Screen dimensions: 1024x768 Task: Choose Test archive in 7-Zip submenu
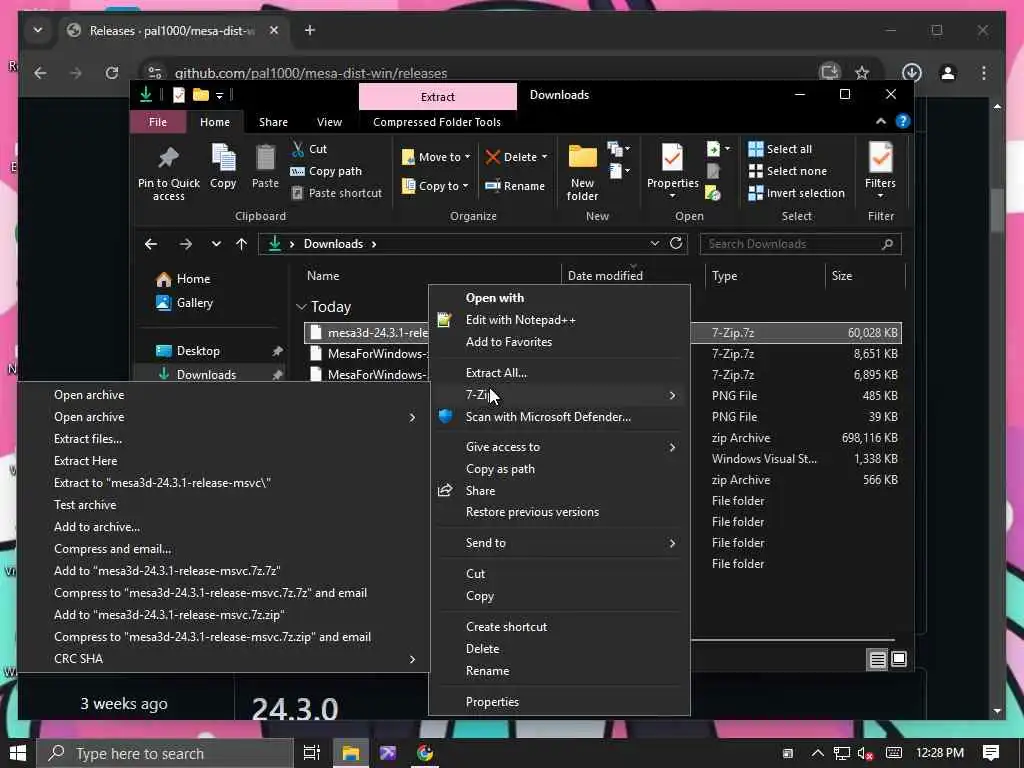click(x=85, y=505)
